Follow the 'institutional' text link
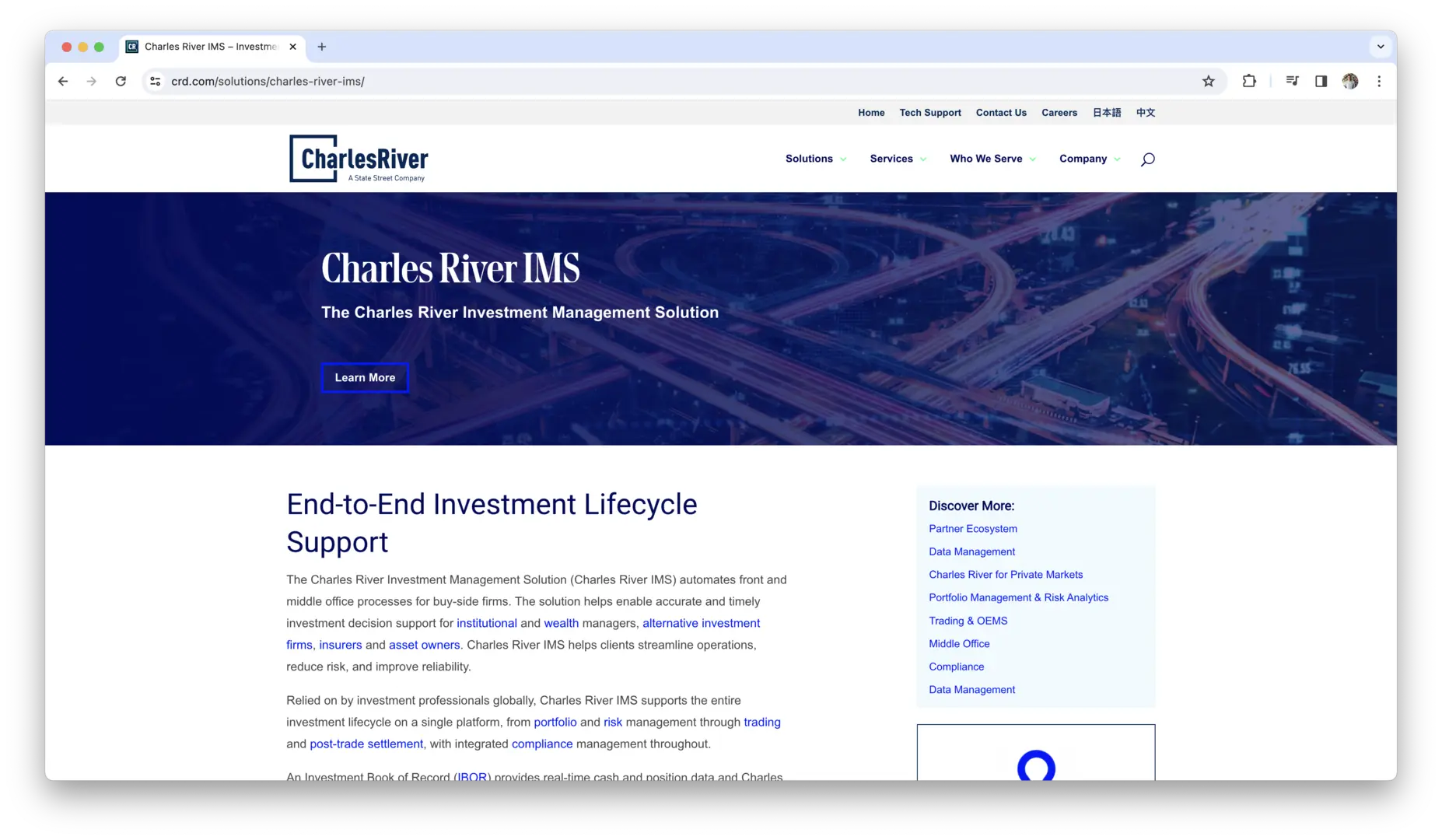 tap(487, 623)
